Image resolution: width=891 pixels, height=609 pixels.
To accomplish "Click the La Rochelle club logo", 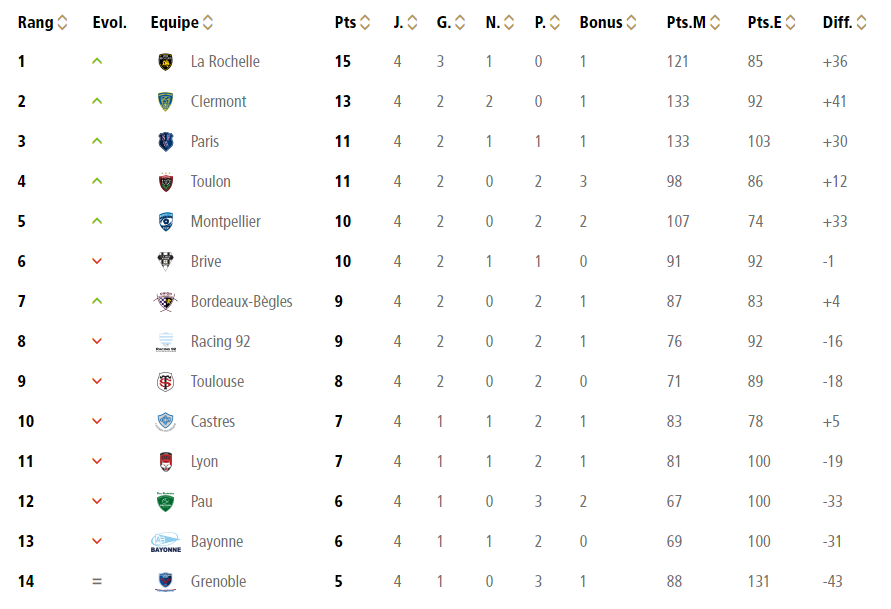I will pyautogui.click(x=166, y=62).
